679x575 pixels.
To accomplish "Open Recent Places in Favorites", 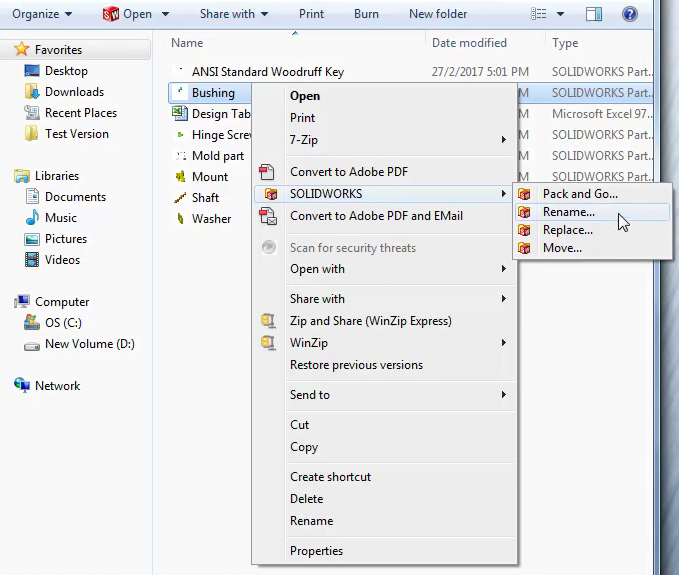I will [81, 113].
